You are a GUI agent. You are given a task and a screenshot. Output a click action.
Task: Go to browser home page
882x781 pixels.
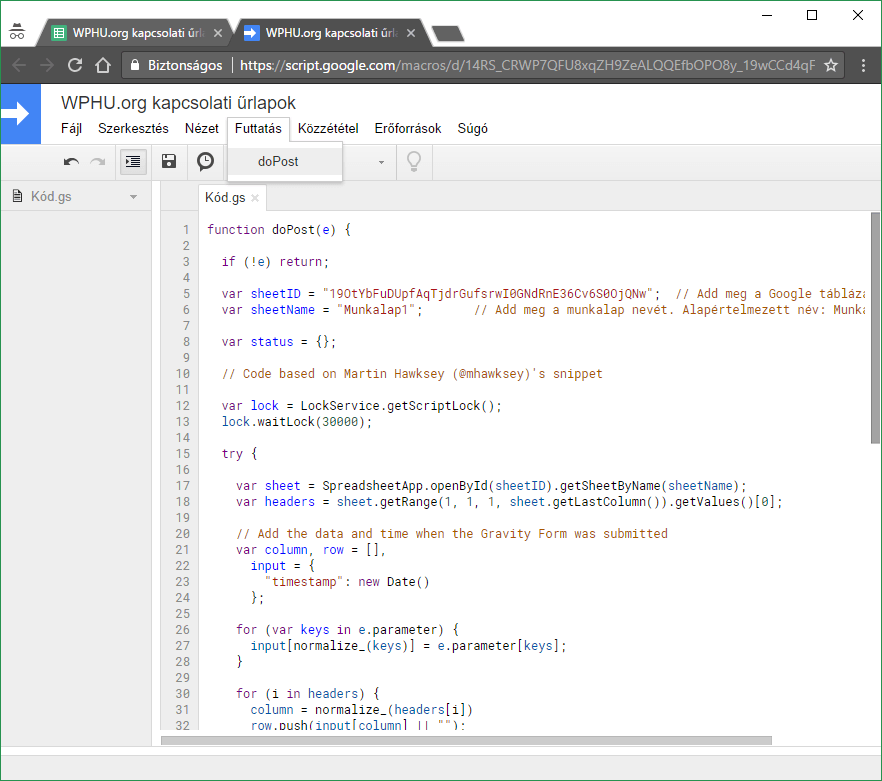(102, 65)
